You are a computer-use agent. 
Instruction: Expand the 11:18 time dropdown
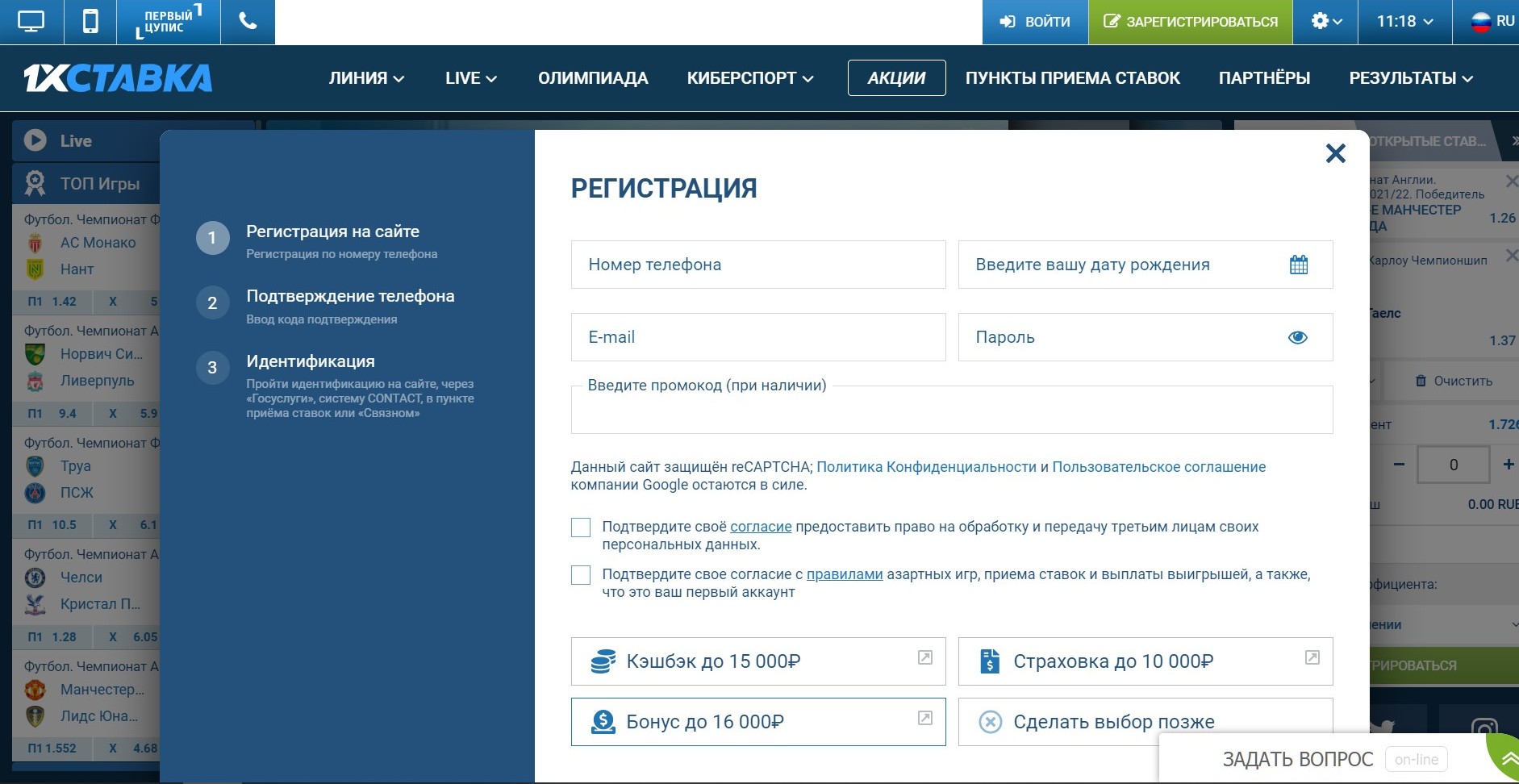1404,22
